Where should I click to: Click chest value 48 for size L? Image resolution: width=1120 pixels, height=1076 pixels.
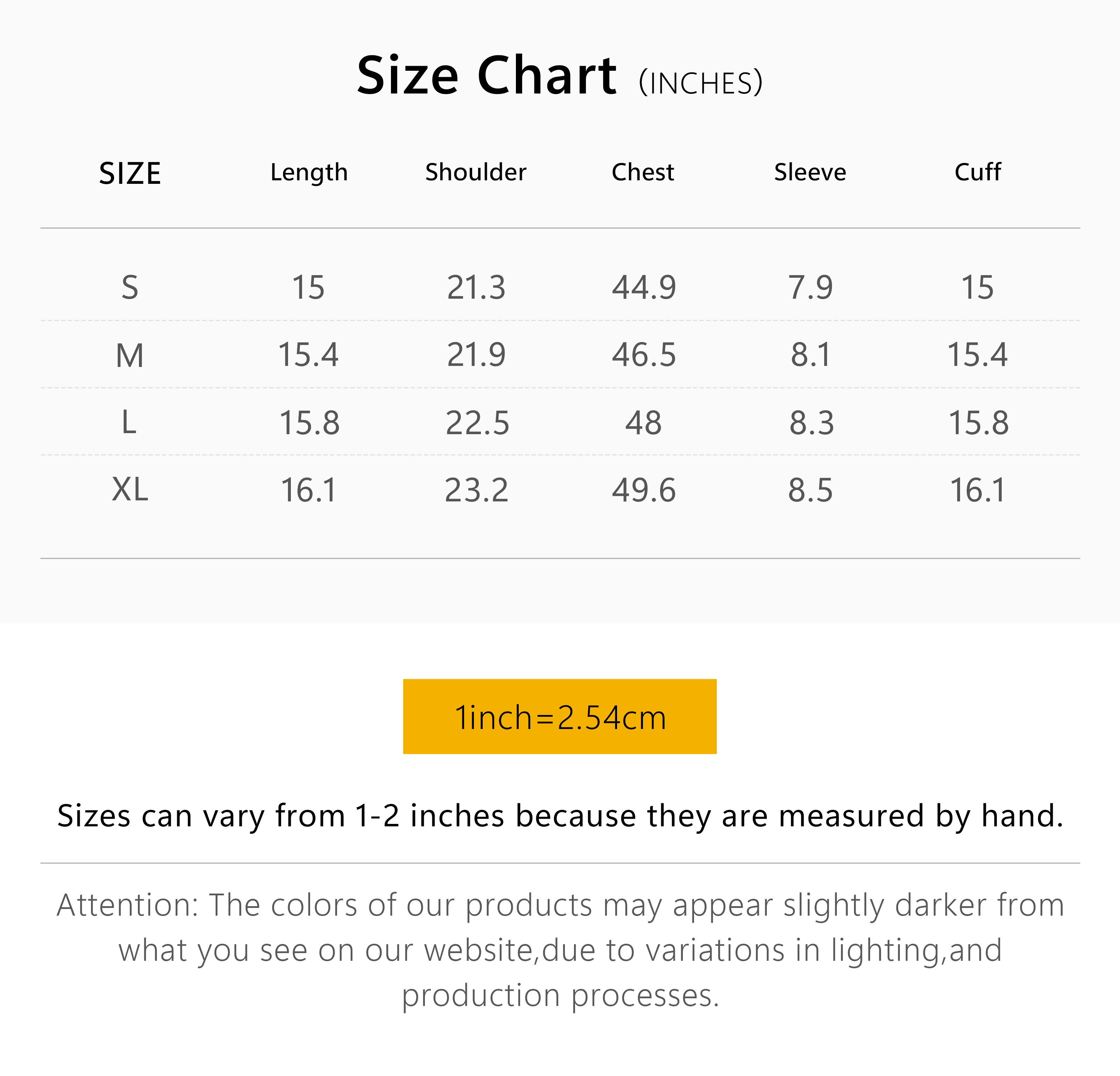tap(643, 423)
